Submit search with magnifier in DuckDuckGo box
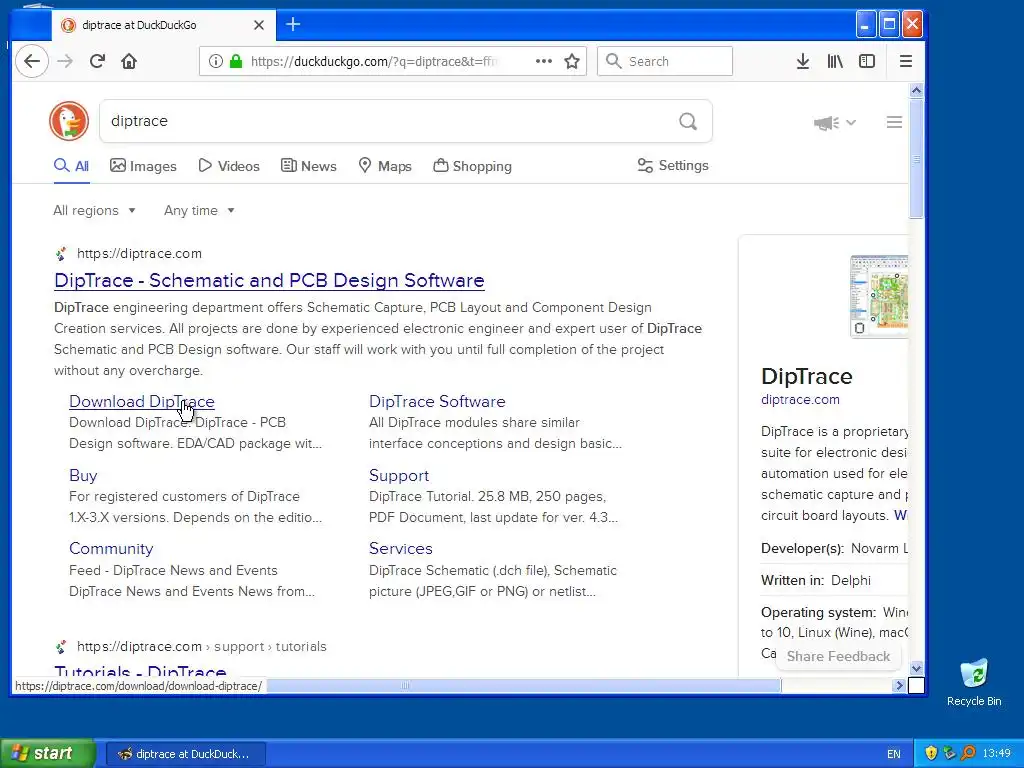 point(688,121)
